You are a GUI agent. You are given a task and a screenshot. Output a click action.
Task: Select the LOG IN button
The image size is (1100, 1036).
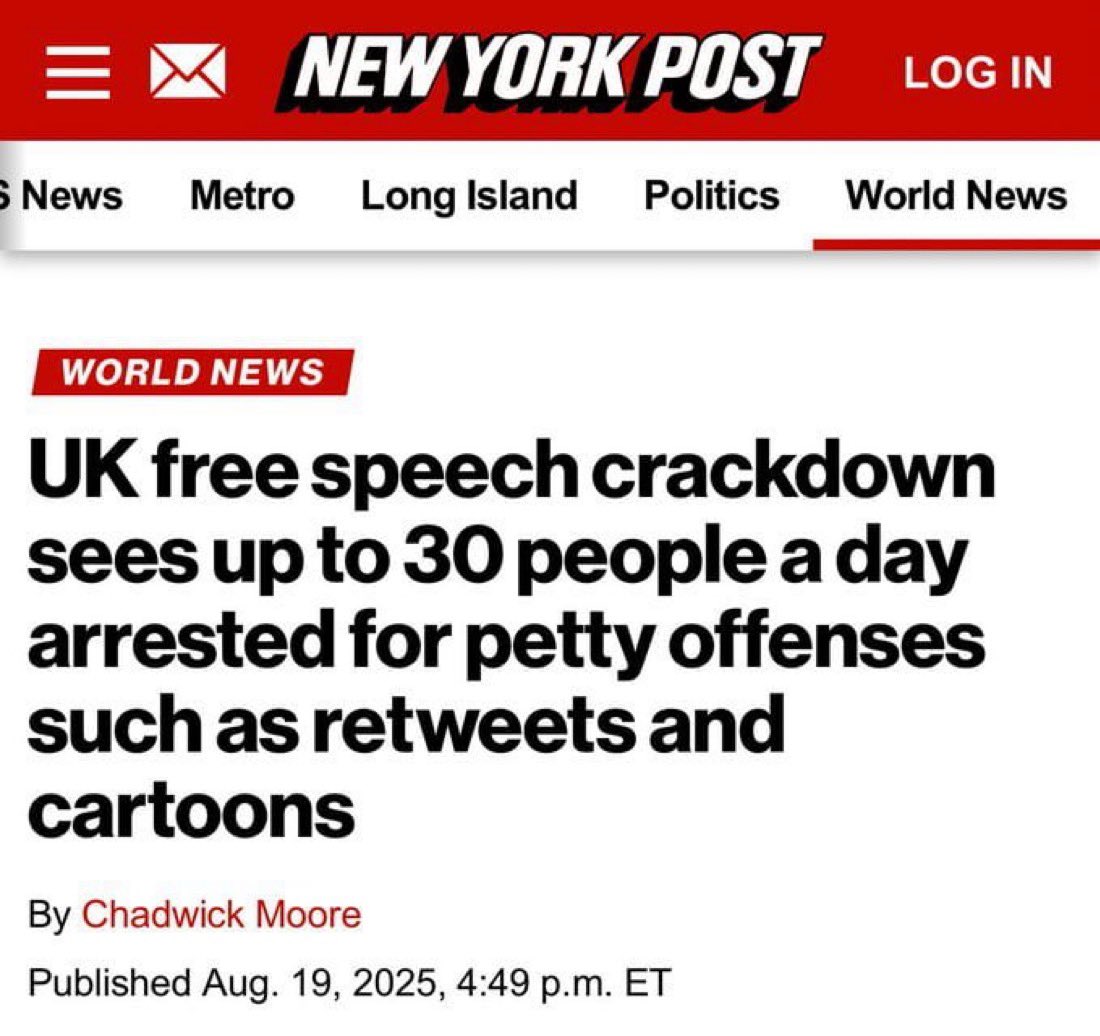[x=978, y=72]
